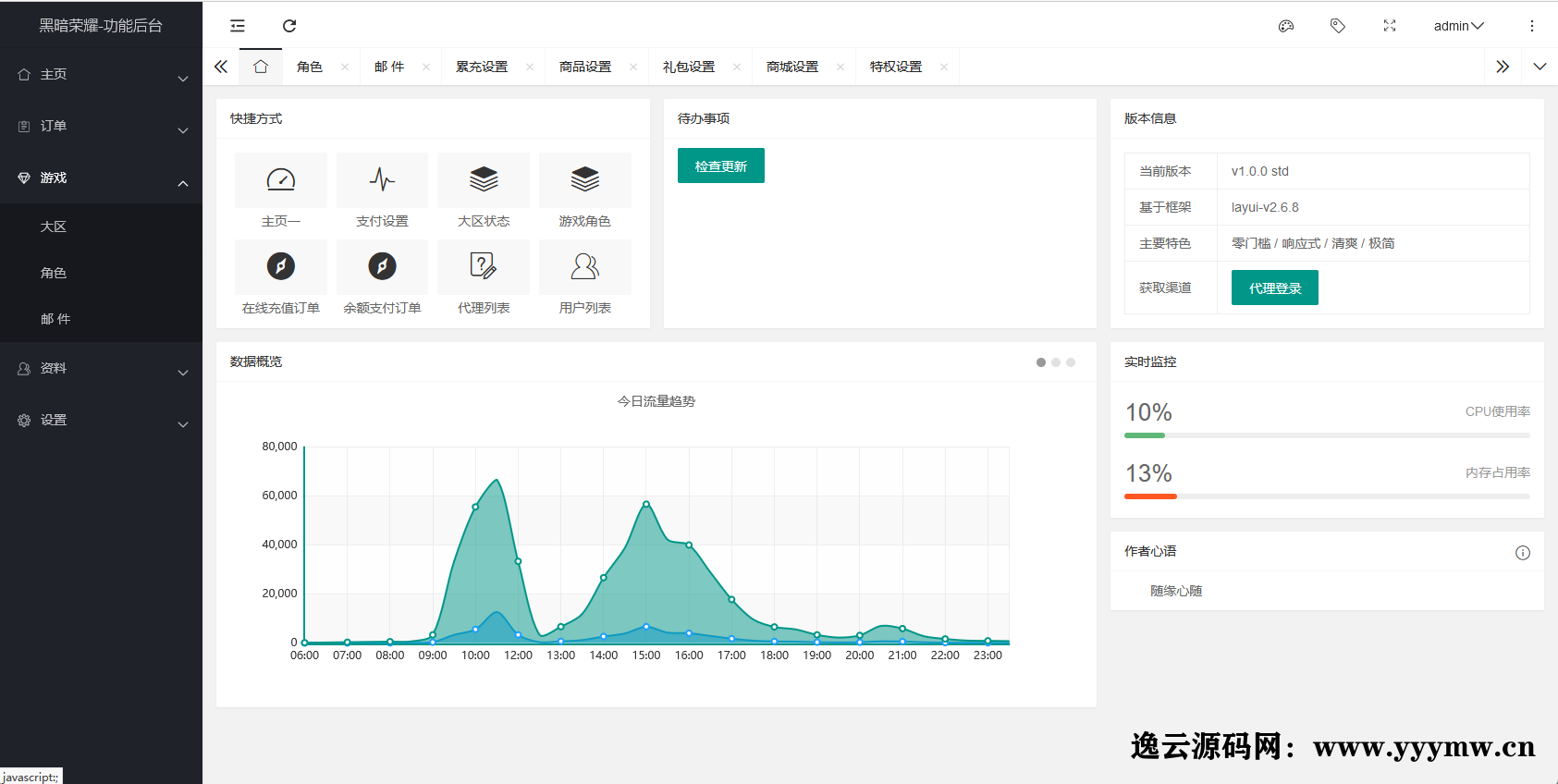1558x784 pixels.
Task: Enter fullscreen with the expand icon
Action: 1390,26
